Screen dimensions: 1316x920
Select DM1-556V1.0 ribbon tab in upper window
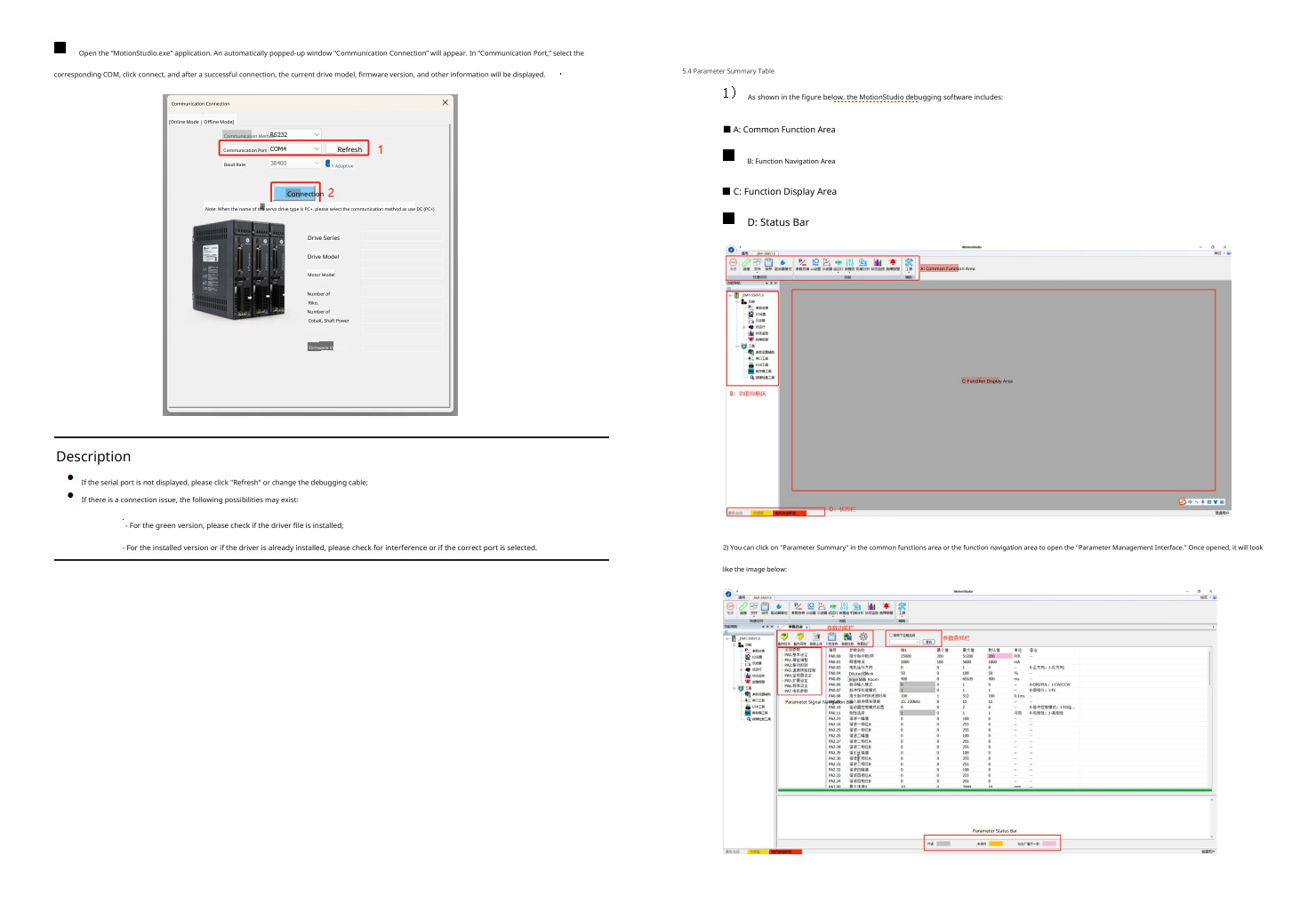point(766,253)
